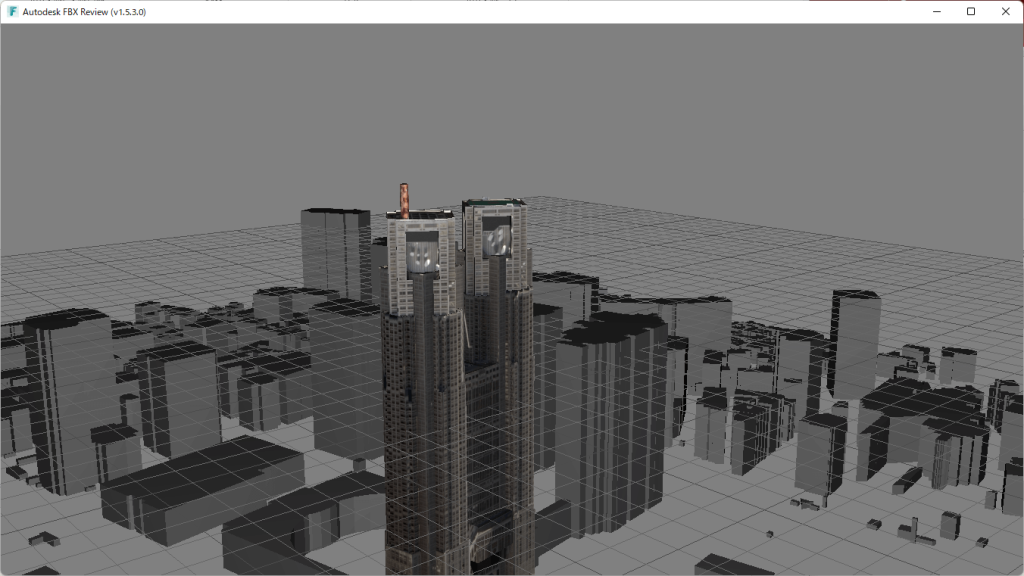Screen dimensions: 1024x576
Task: Click the FBX Review app icon in title bar
Action: (x=12, y=11)
